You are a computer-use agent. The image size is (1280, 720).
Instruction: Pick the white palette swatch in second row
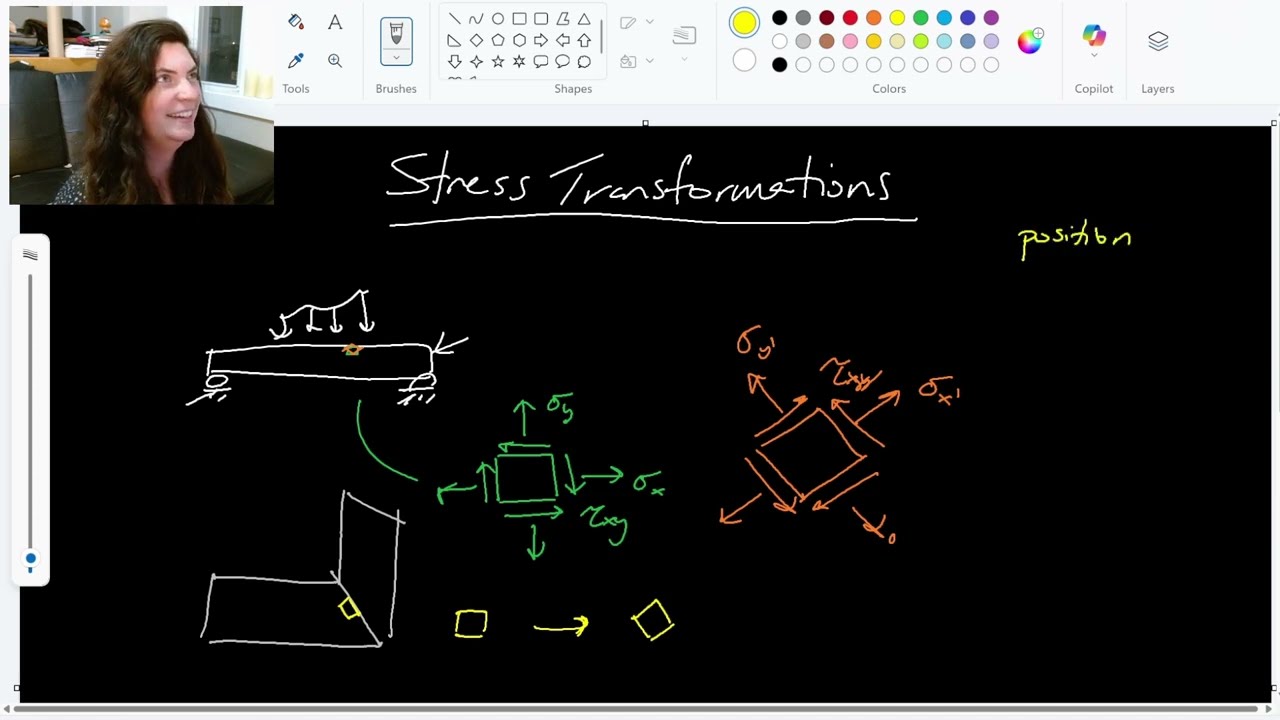click(x=780, y=41)
